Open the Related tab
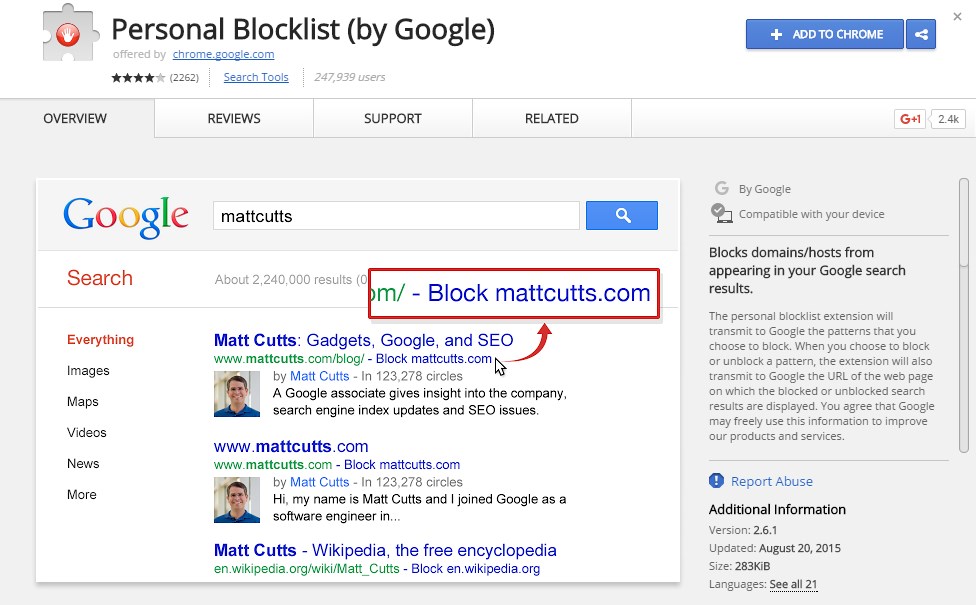Image resolution: width=976 pixels, height=605 pixels. pyautogui.click(x=551, y=118)
